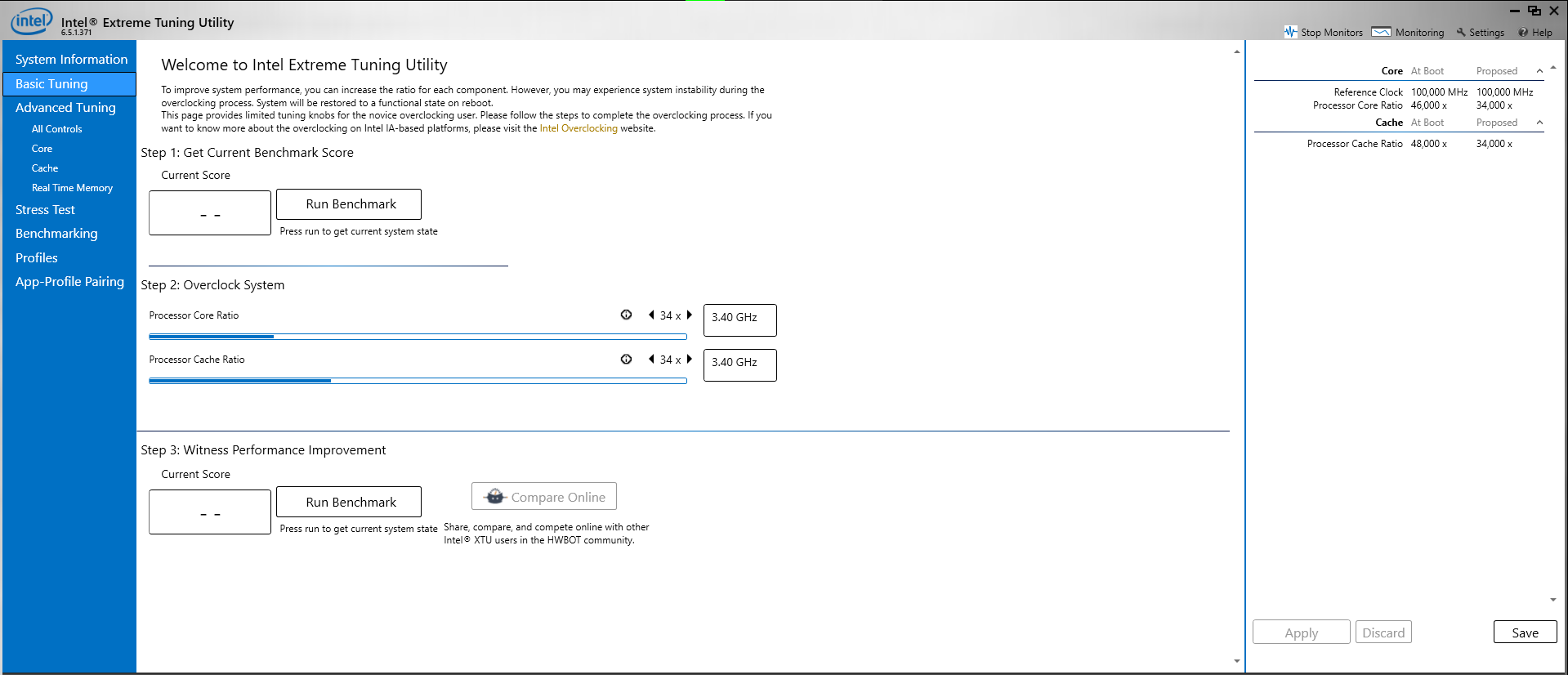Click Discard to revert proposed changes

click(x=1383, y=633)
